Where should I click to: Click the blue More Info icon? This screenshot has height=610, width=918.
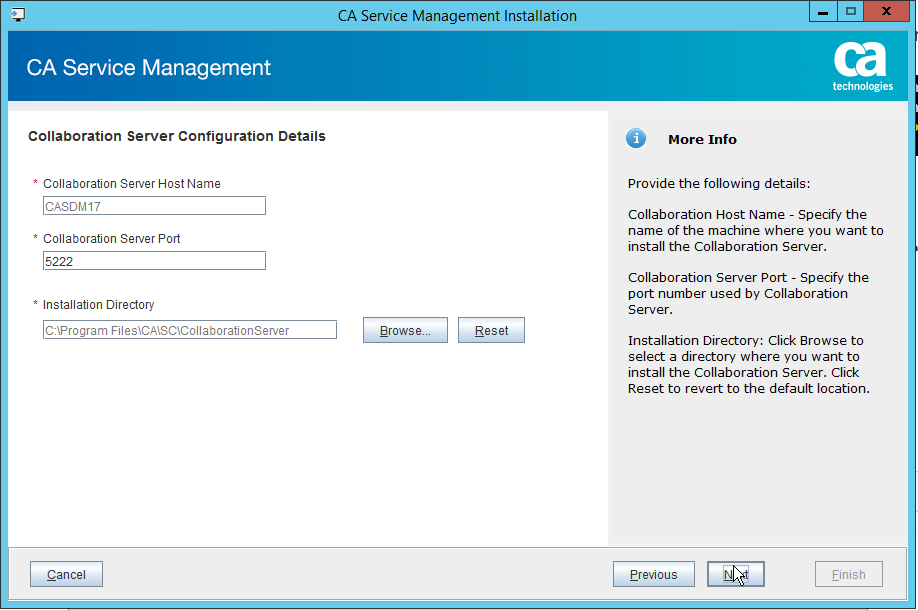[x=636, y=139]
